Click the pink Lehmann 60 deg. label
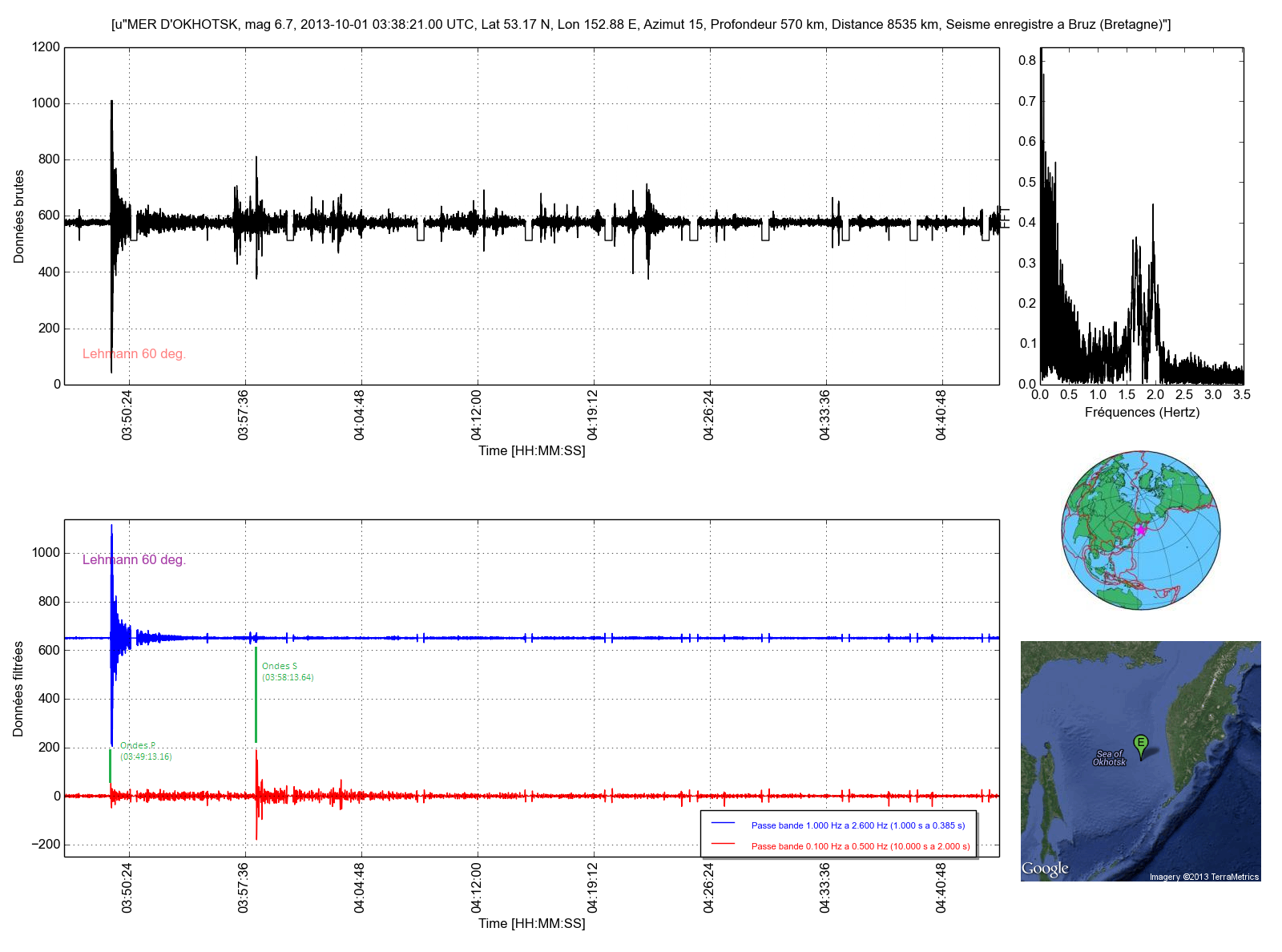This screenshot has width=1282, height=952. click(134, 354)
